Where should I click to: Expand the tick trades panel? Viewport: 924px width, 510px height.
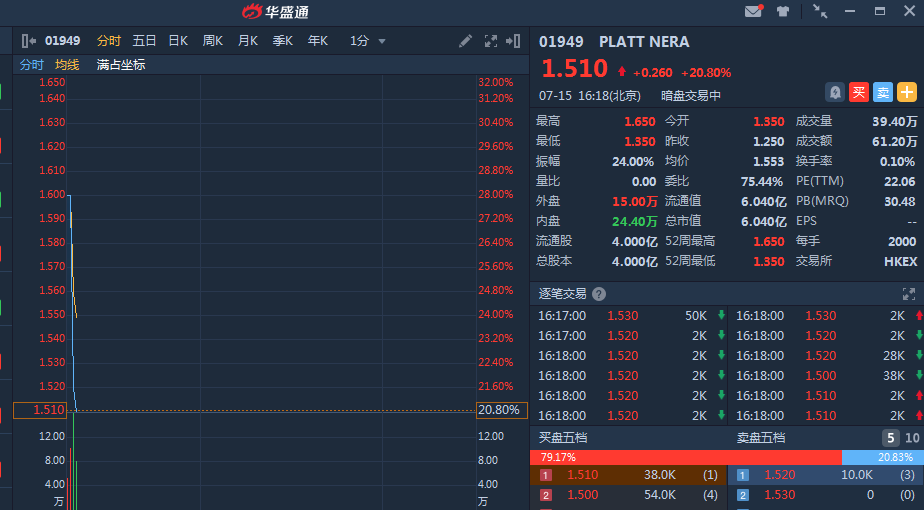pyautogui.click(x=908, y=294)
